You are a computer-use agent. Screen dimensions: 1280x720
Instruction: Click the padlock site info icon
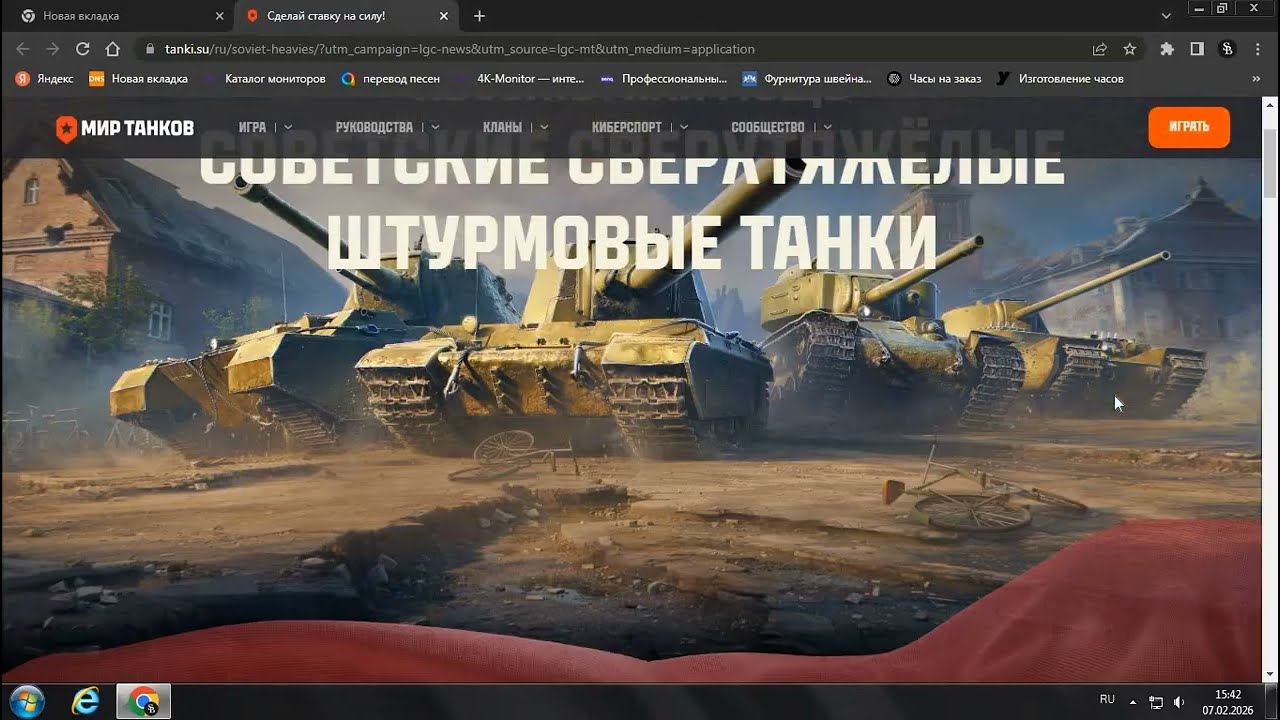coord(150,48)
